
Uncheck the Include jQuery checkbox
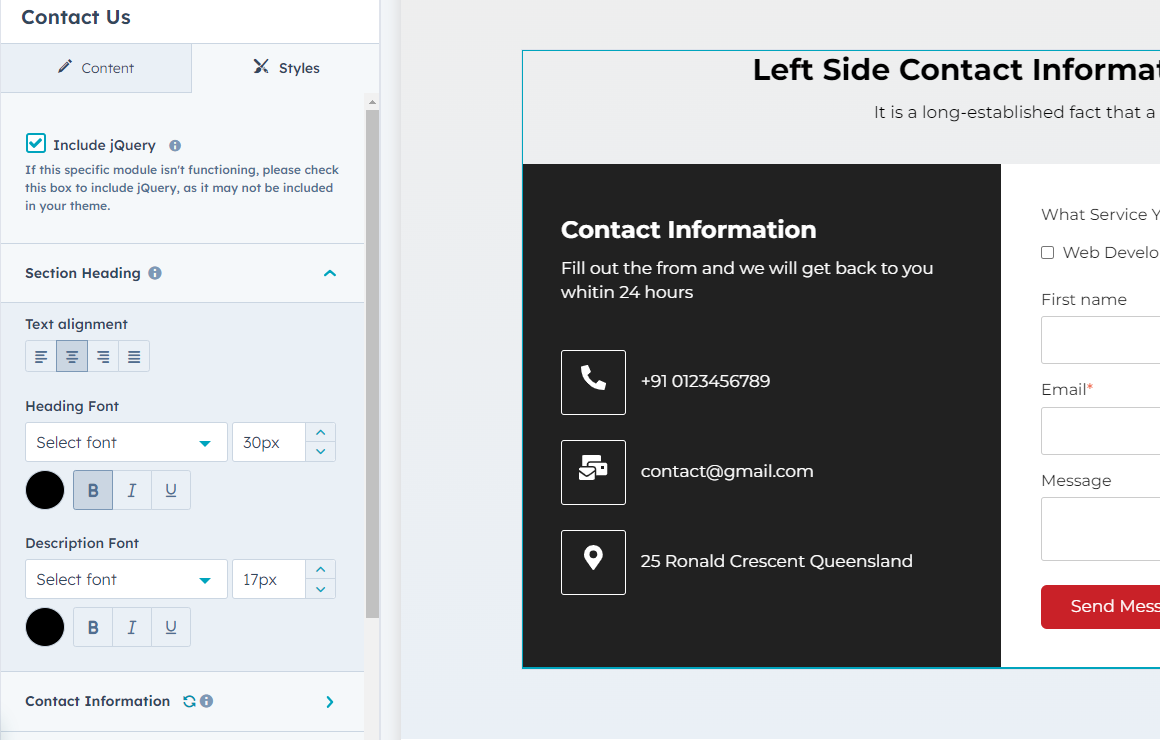(x=36, y=144)
